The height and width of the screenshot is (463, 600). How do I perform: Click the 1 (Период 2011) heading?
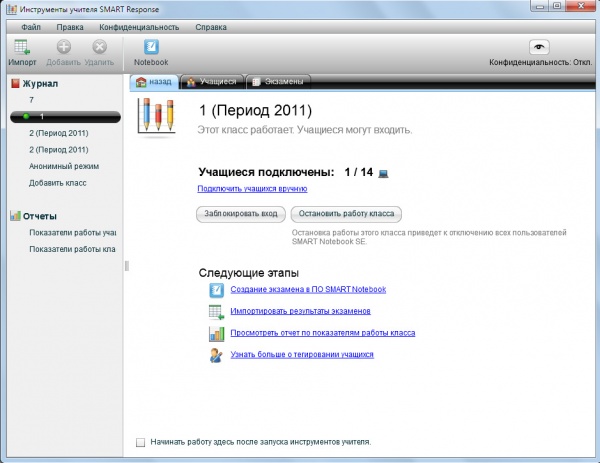tap(255, 111)
